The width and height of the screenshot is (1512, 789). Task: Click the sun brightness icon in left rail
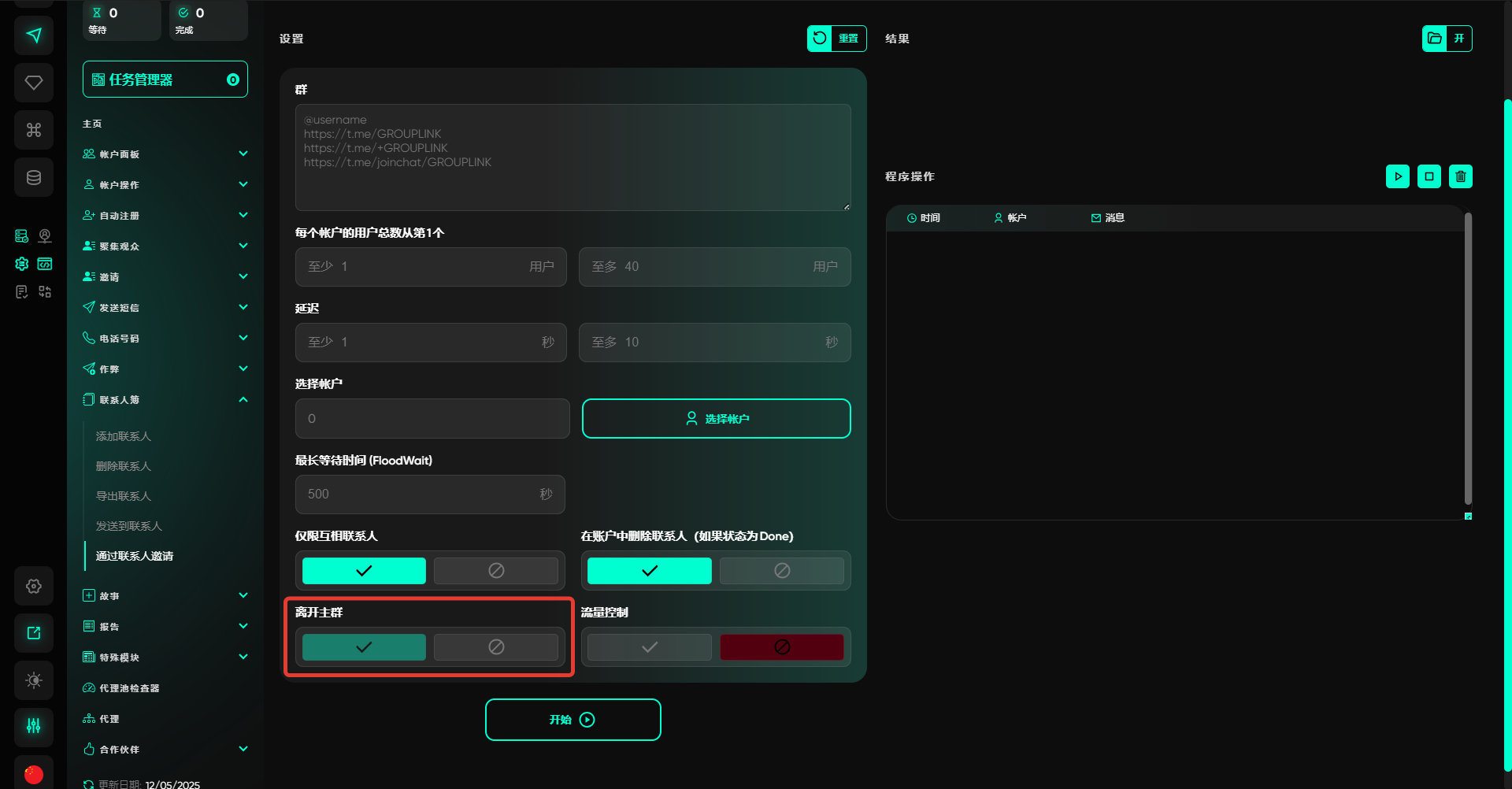(34, 680)
